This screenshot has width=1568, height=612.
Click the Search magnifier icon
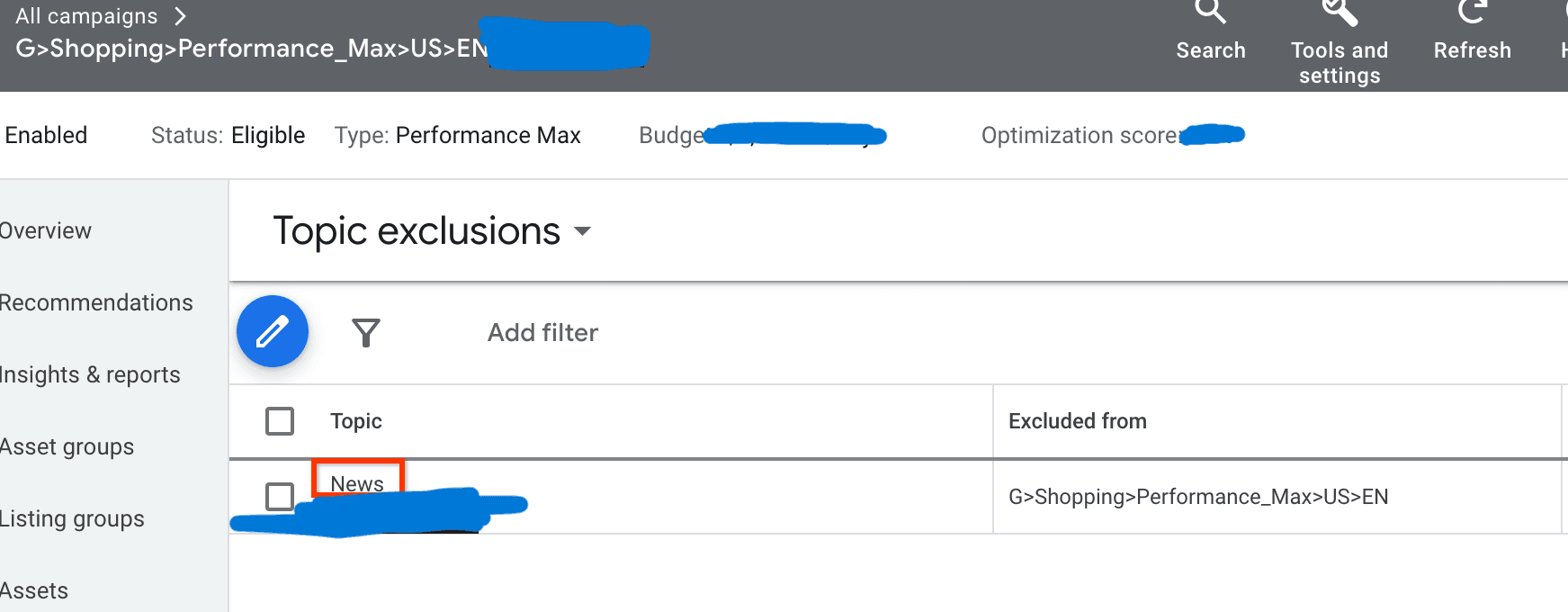[x=1211, y=12]
